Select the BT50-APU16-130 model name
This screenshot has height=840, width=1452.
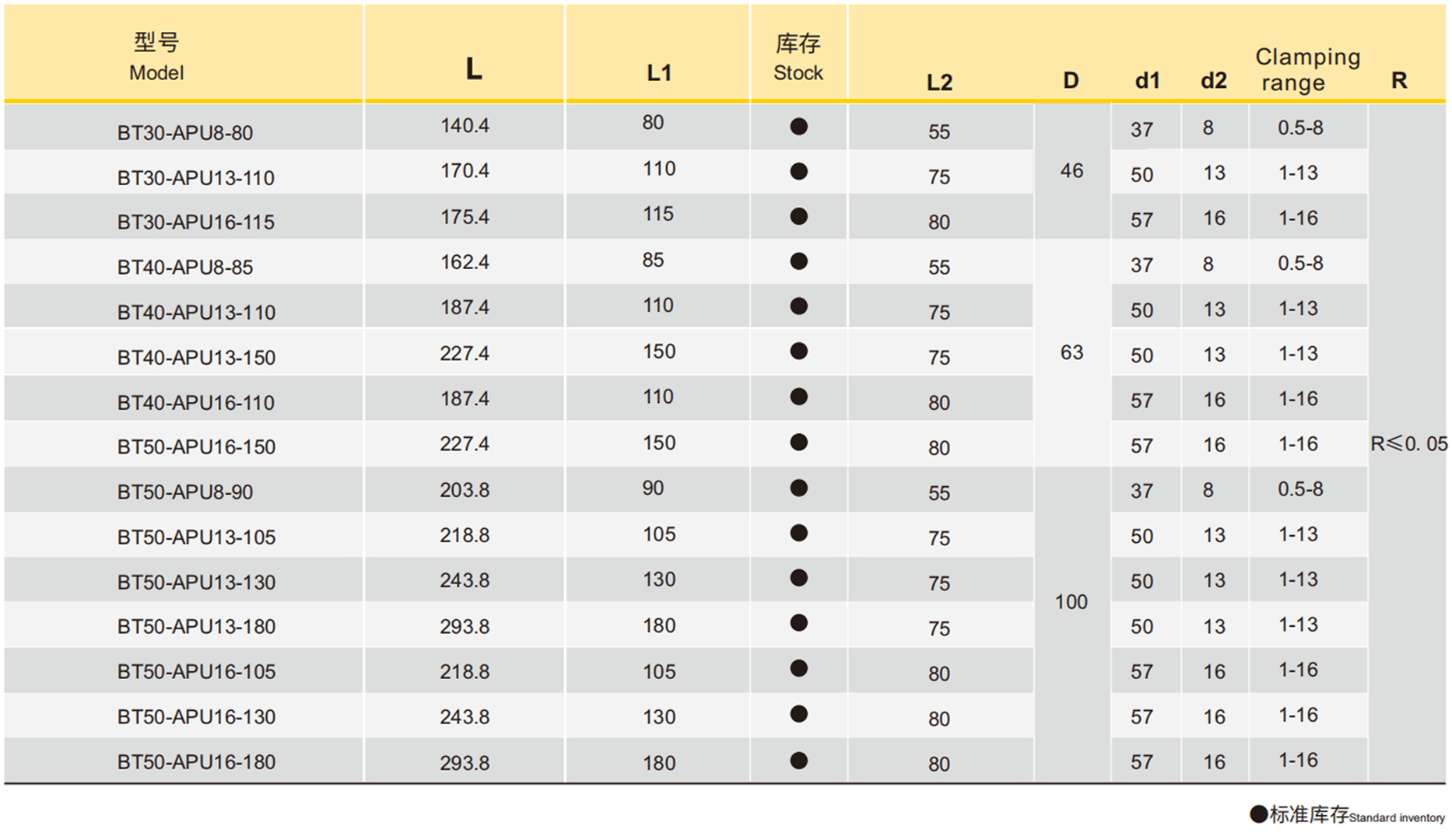(196, 717)
